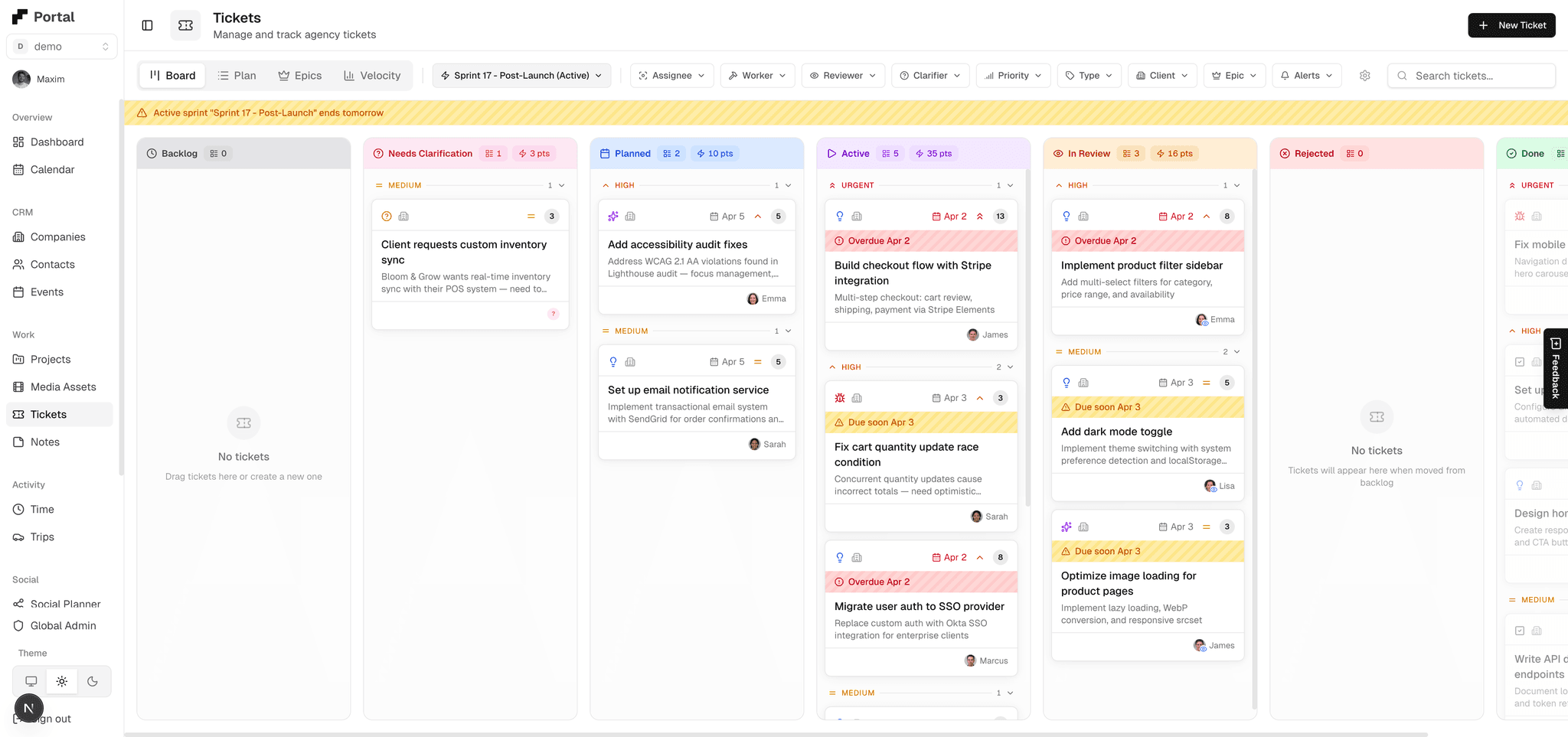The image size is (1568, 737).
Task: Switch to the Plan tab
Action: 237,75
